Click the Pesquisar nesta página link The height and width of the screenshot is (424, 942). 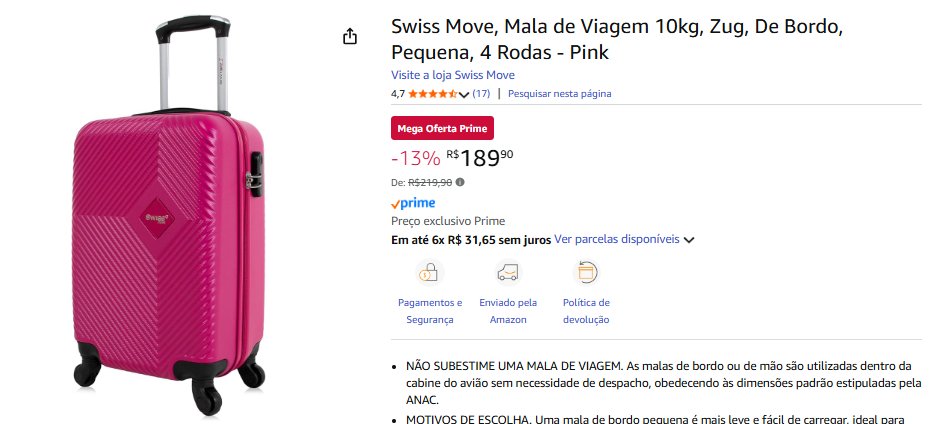click(x=559, y=94)
